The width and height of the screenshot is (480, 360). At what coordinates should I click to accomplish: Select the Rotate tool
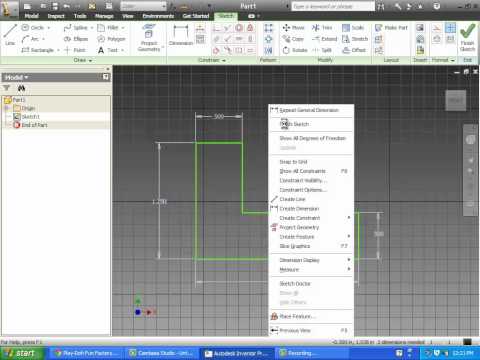pos(295,50)
